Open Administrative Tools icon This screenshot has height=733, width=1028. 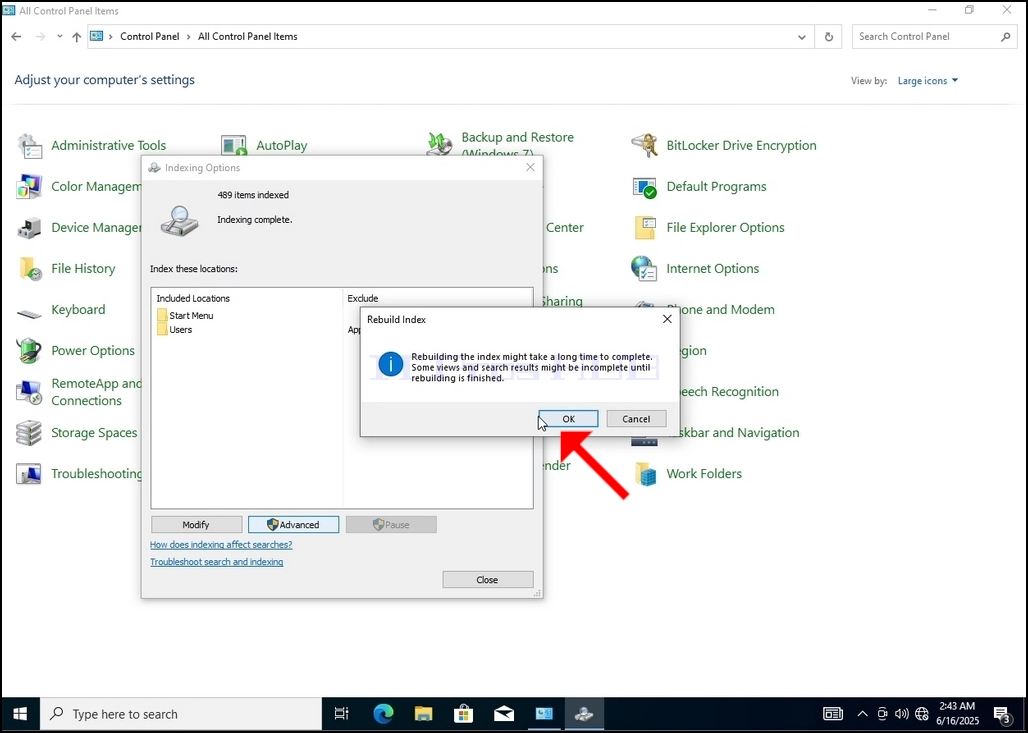coord(30,146)
